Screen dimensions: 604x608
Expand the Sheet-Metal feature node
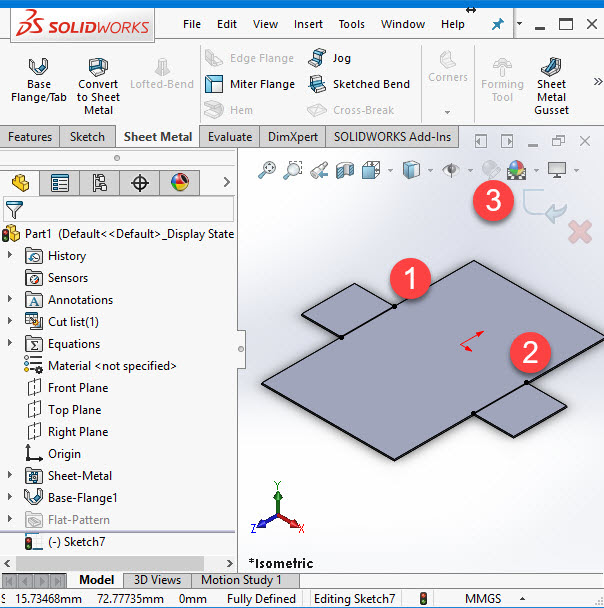pos(10,474)
